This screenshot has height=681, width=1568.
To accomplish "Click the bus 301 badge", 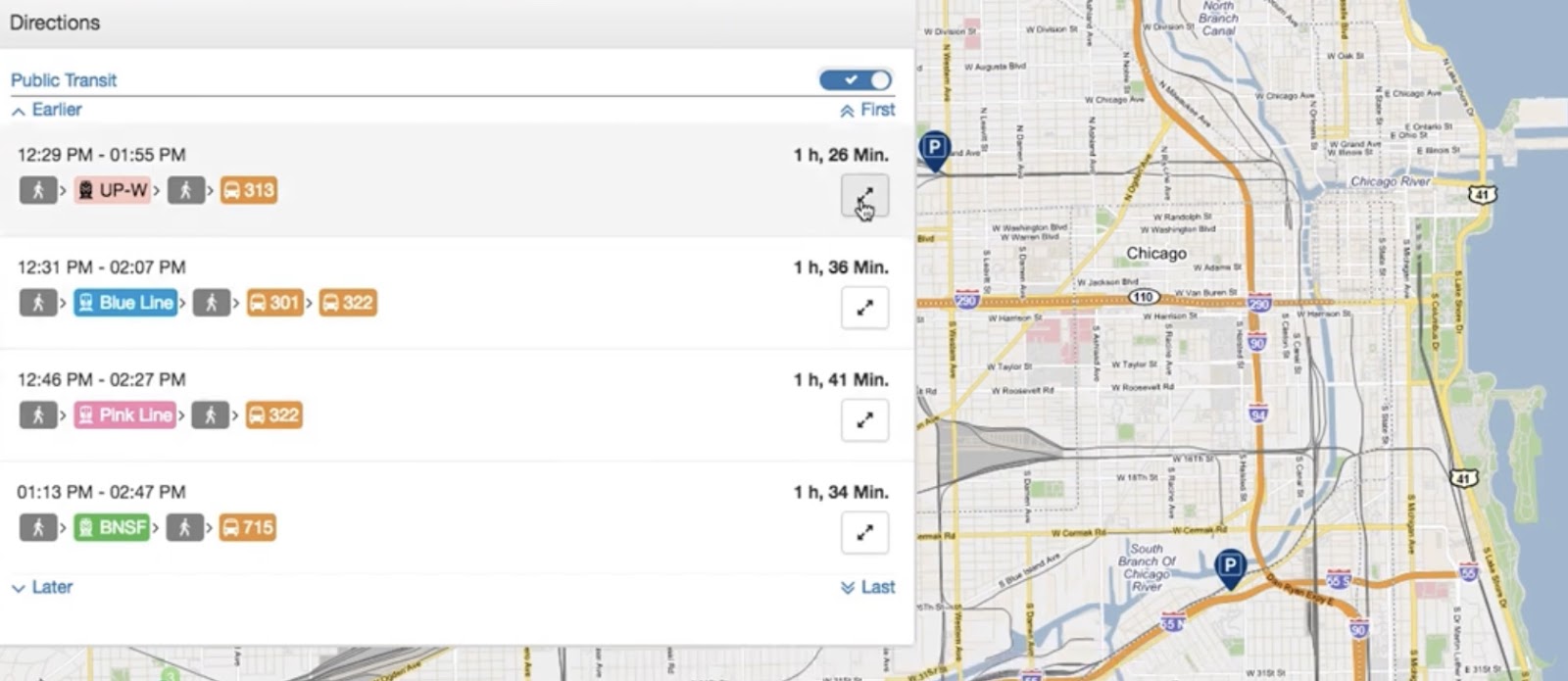I will point(274,303).
